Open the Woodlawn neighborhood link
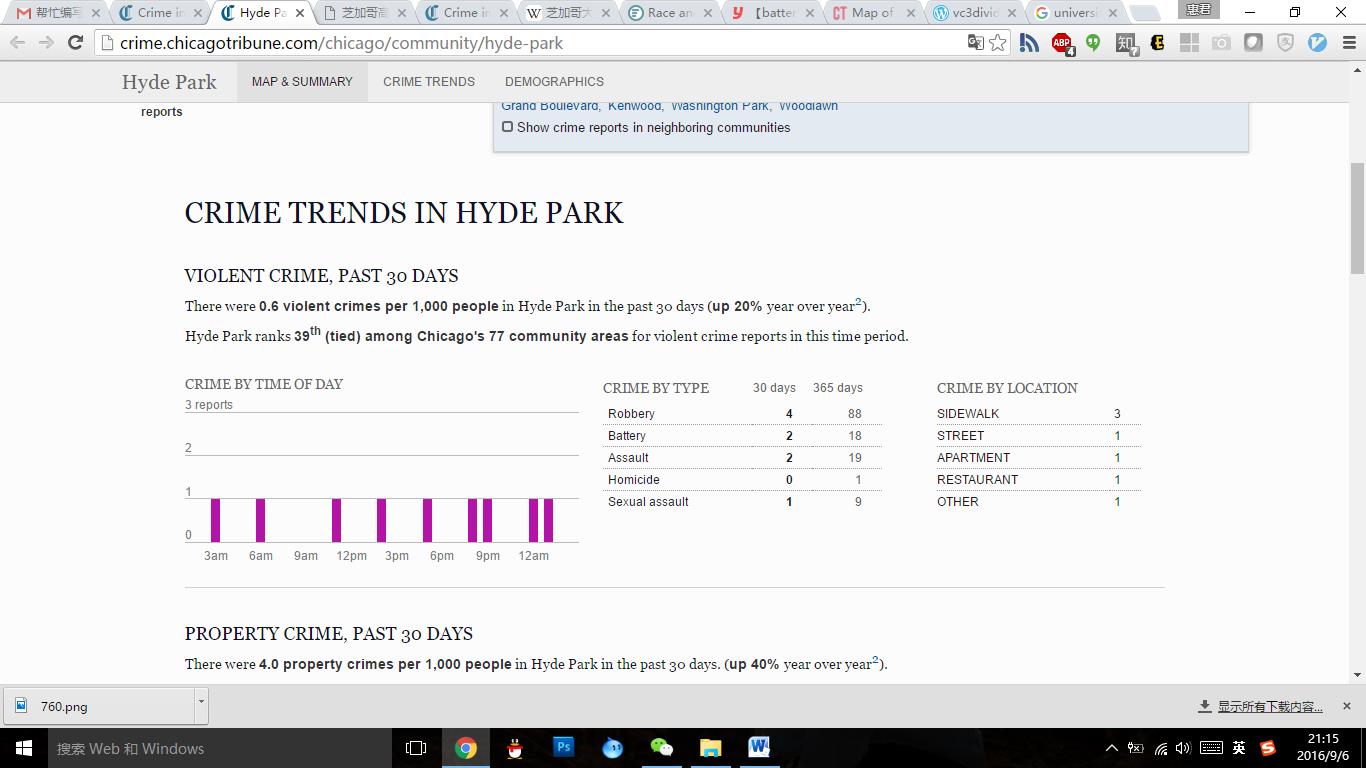This screenshot has height=768, width=1366. (x=808, y=106)
